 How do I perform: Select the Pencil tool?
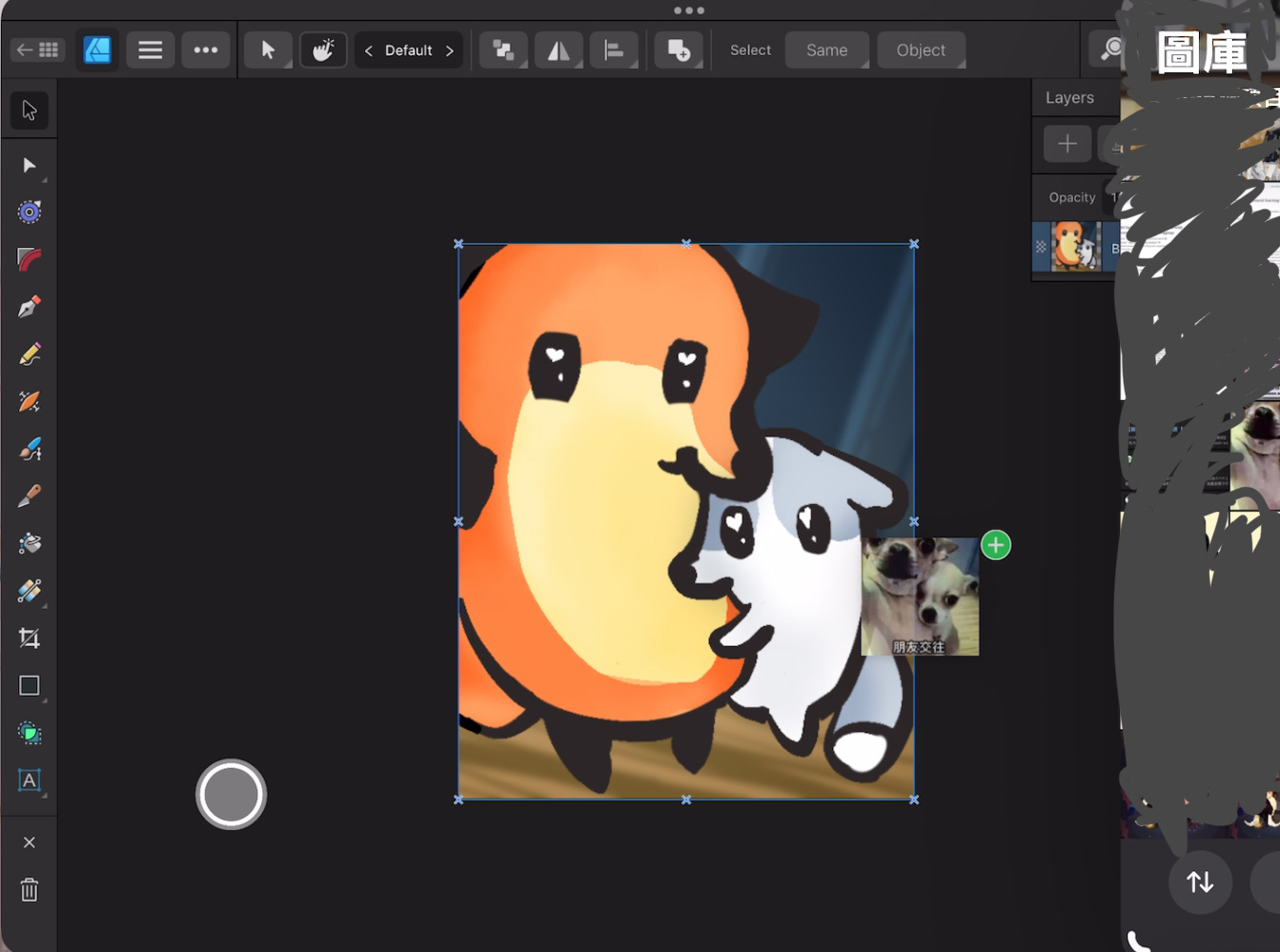pyautogui.click(x=30, y=354)
